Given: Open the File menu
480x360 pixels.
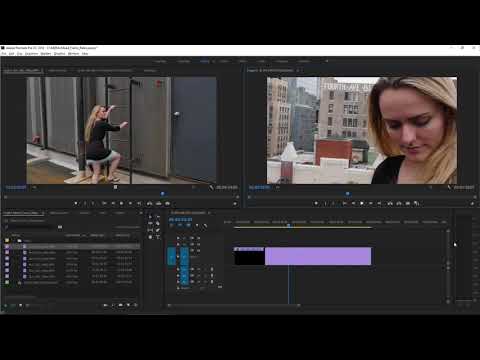Looking at the screenshot, I should coord(4,53).
